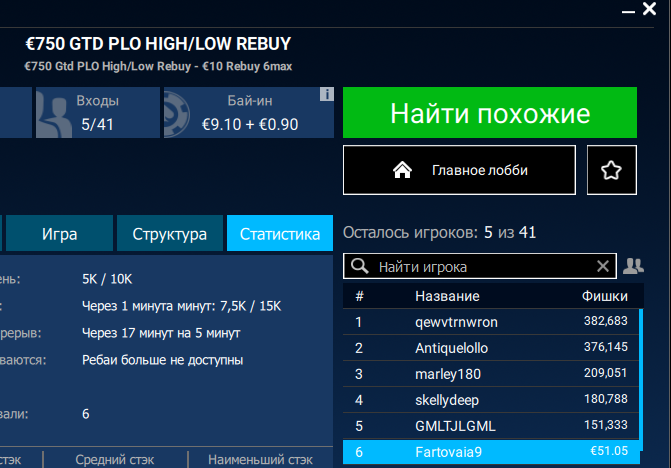
Task: Click the green Найти похожие button
Action: pos(490,113)
